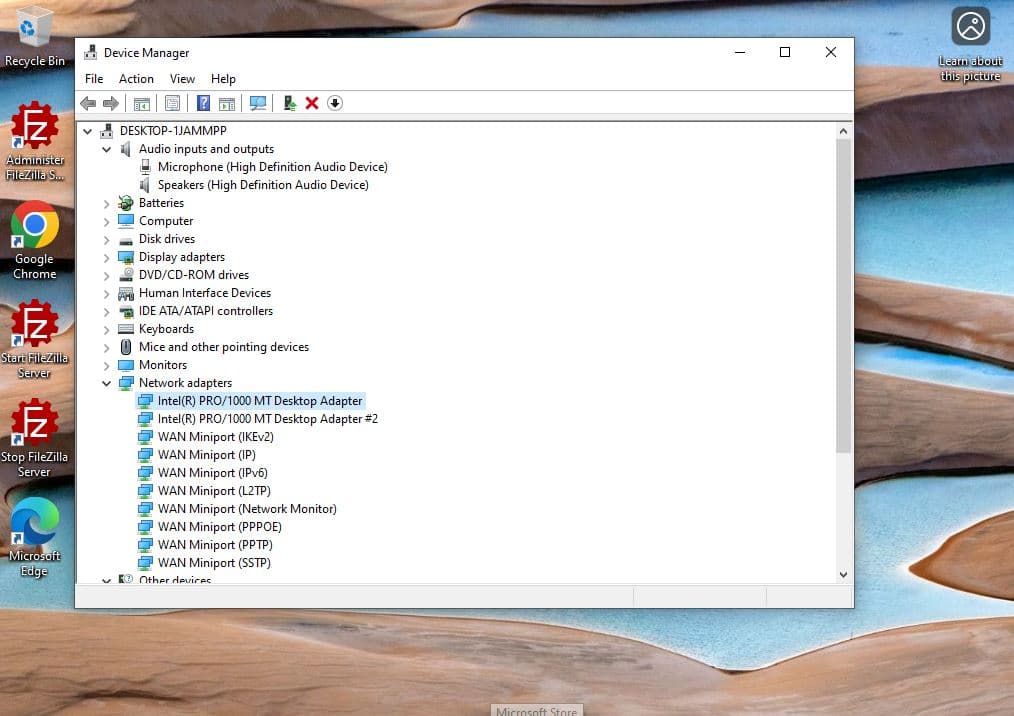Open the Action menu
This screenshot has width=1014, height=716.
click(x=136, y=79)
